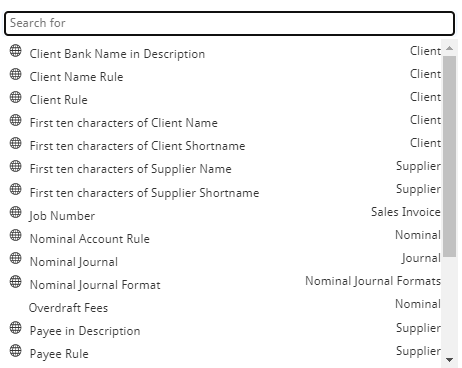Screen dimensions: 462x368
Task: Click the Nominal Journal Formats category label
Action: [373, 281]
